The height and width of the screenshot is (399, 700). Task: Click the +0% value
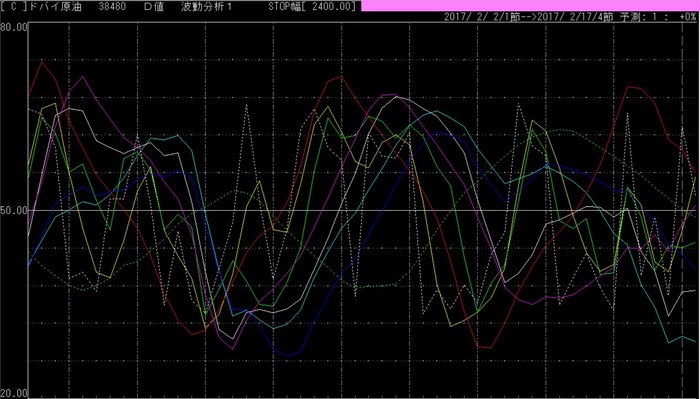click(x=688, y=17)
